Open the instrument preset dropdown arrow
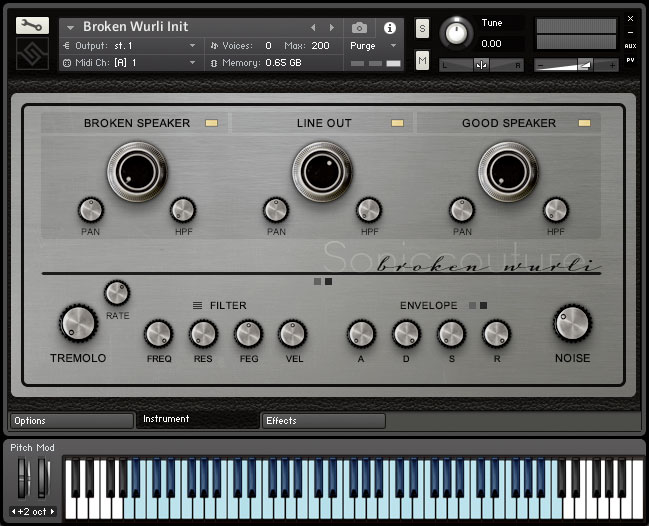This screenshot has width=649, height=526. click(70, 28)
